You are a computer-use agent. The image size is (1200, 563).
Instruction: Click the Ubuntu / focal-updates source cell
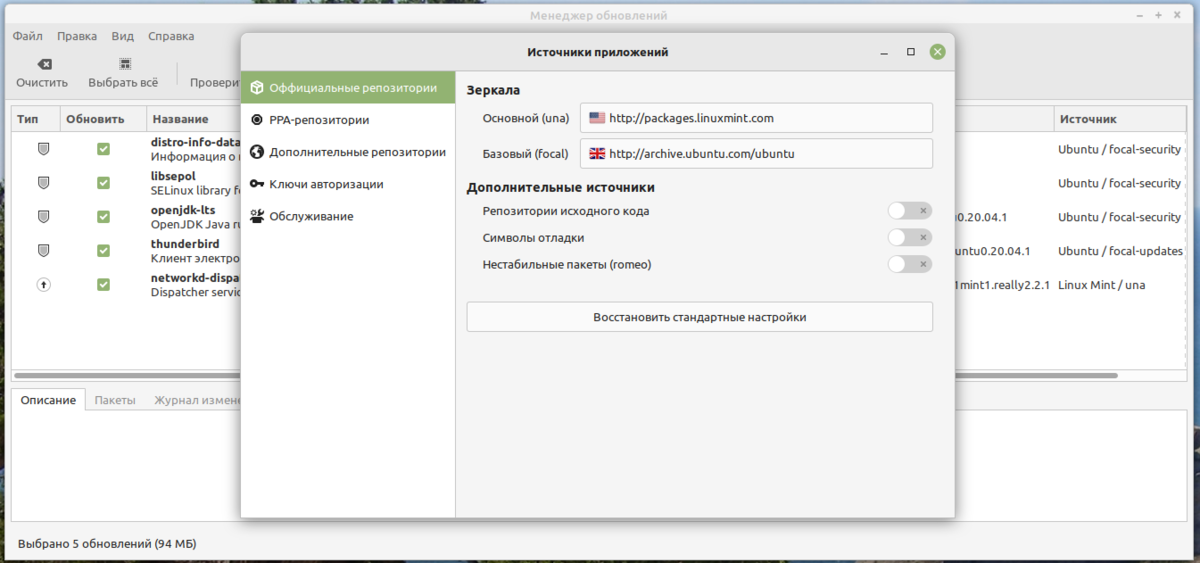[x=1120, y=251]
